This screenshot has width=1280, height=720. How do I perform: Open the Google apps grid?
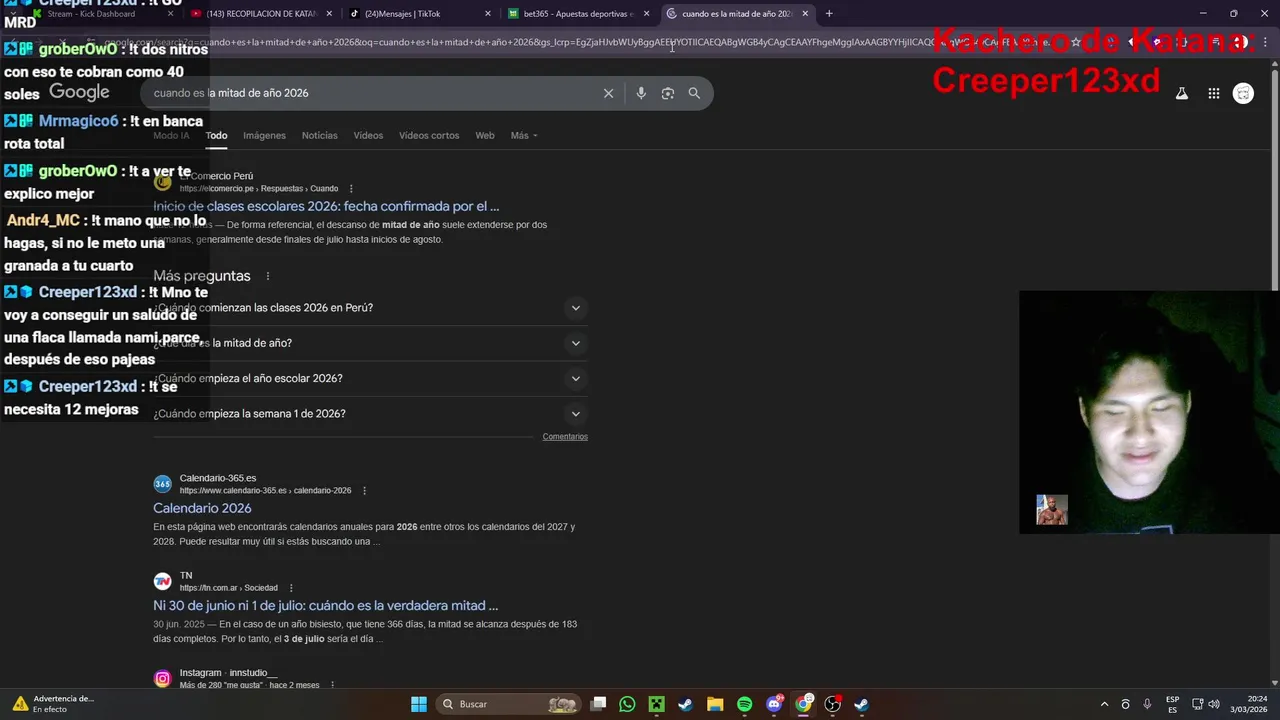(1214, 93)
